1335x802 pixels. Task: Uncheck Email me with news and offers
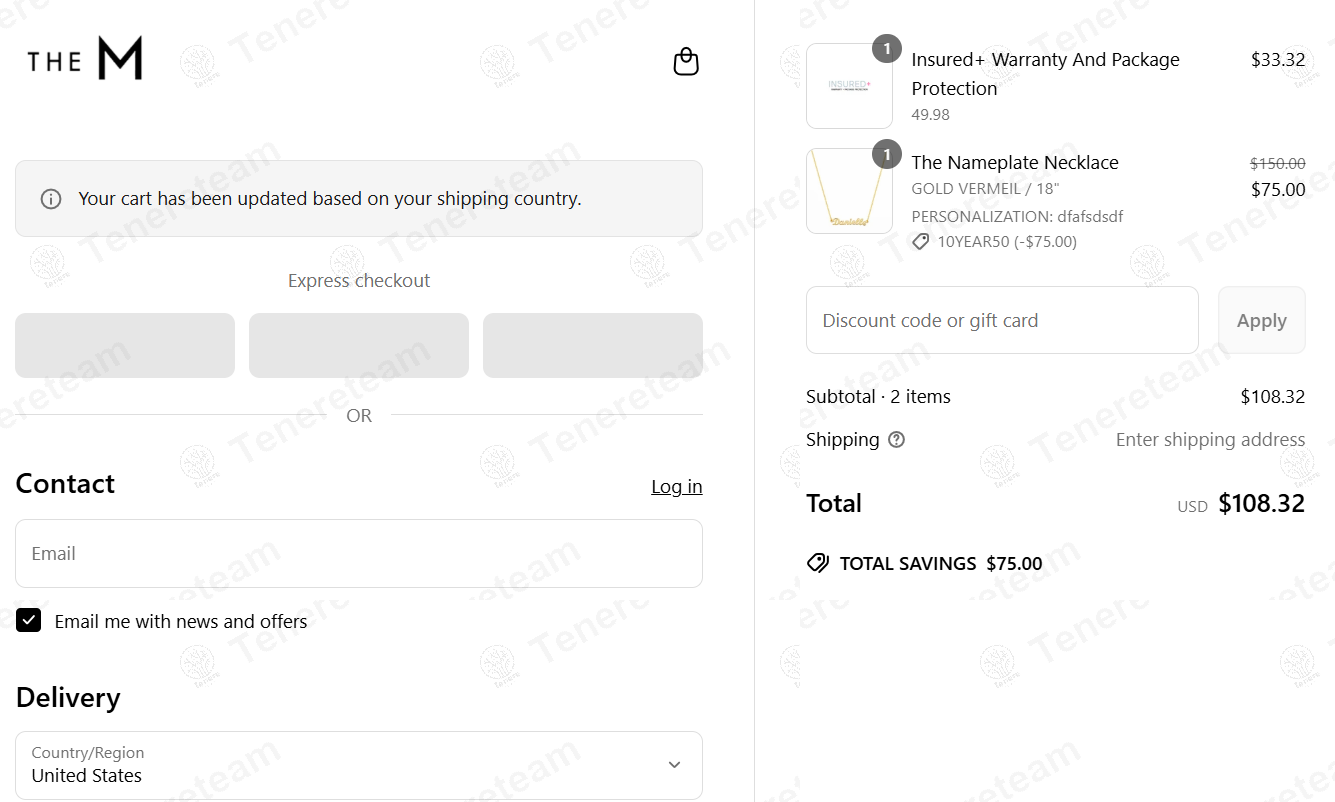[29, 621]
